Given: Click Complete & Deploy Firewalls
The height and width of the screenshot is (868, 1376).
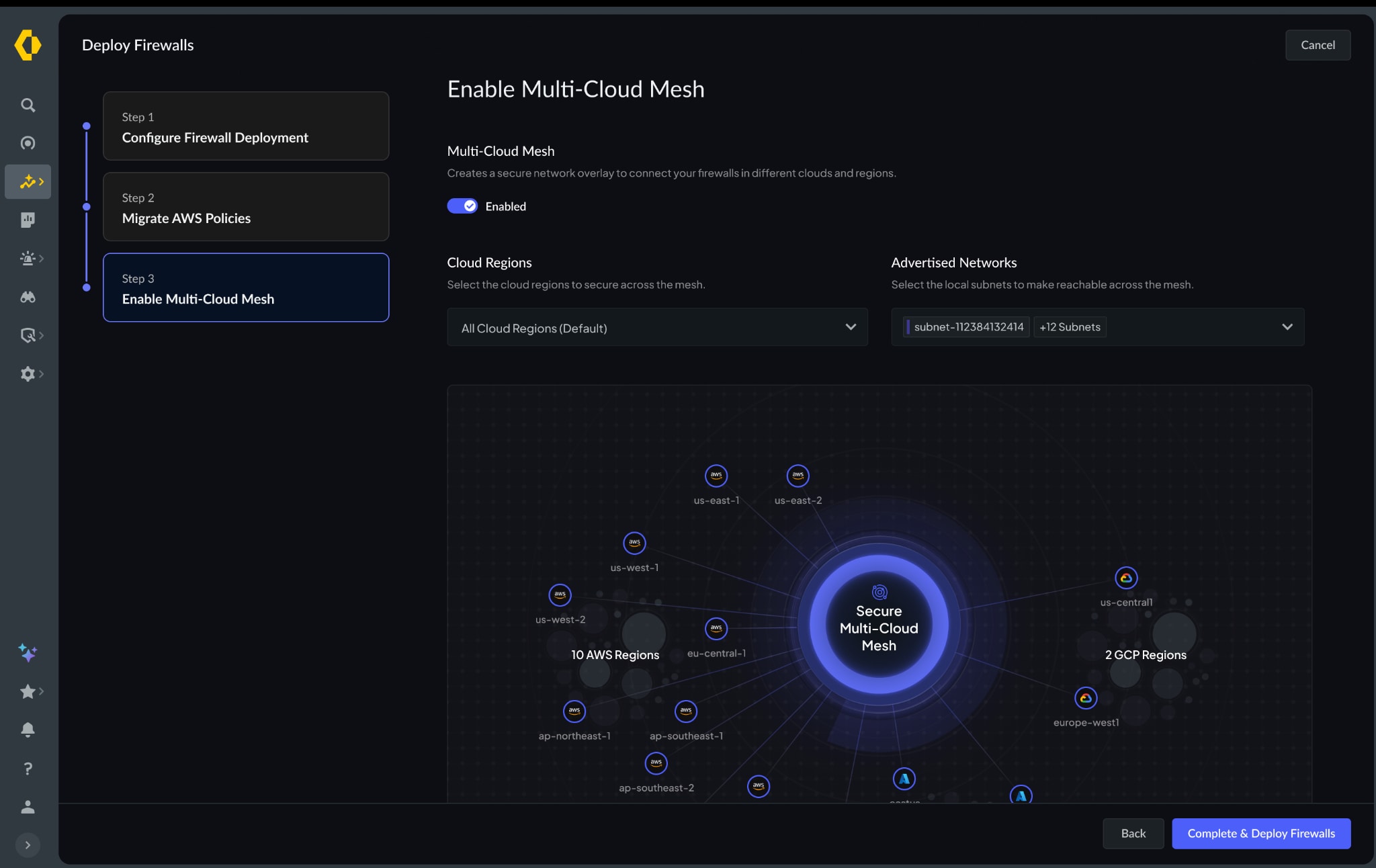Looking at the screenshot, I should click(x=1261, y=833).
